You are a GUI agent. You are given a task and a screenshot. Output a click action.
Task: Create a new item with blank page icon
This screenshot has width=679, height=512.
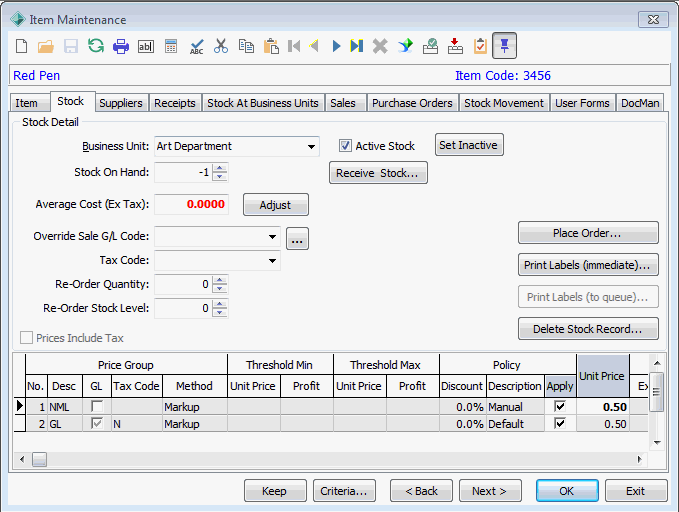pyautogui.click(x=22, y=45)
